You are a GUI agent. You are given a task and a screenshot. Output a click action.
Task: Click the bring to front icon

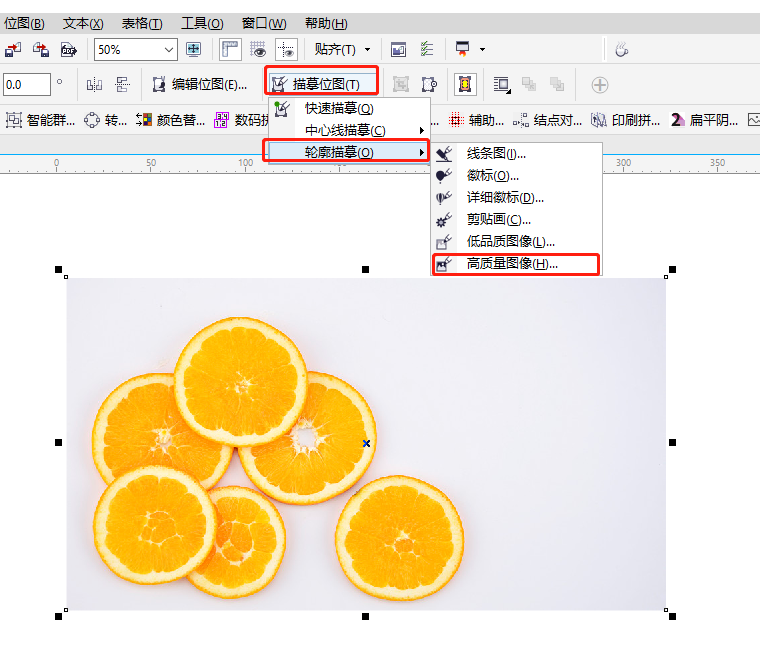point(529,85)
